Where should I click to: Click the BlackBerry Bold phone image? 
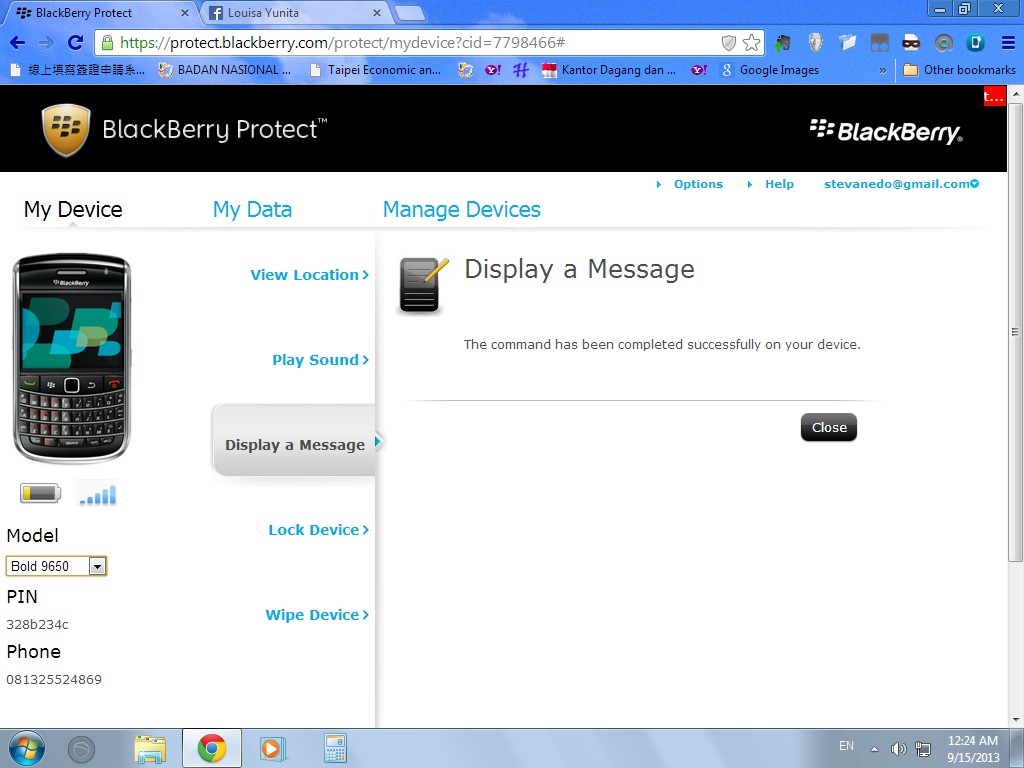[x=72, y=358]
